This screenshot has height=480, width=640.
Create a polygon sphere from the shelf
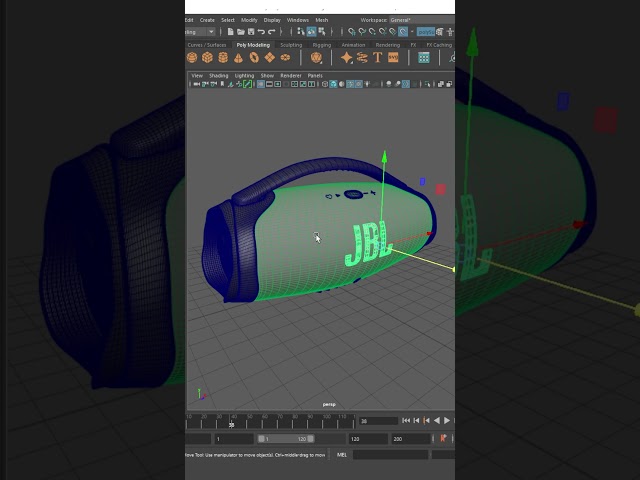192,58
